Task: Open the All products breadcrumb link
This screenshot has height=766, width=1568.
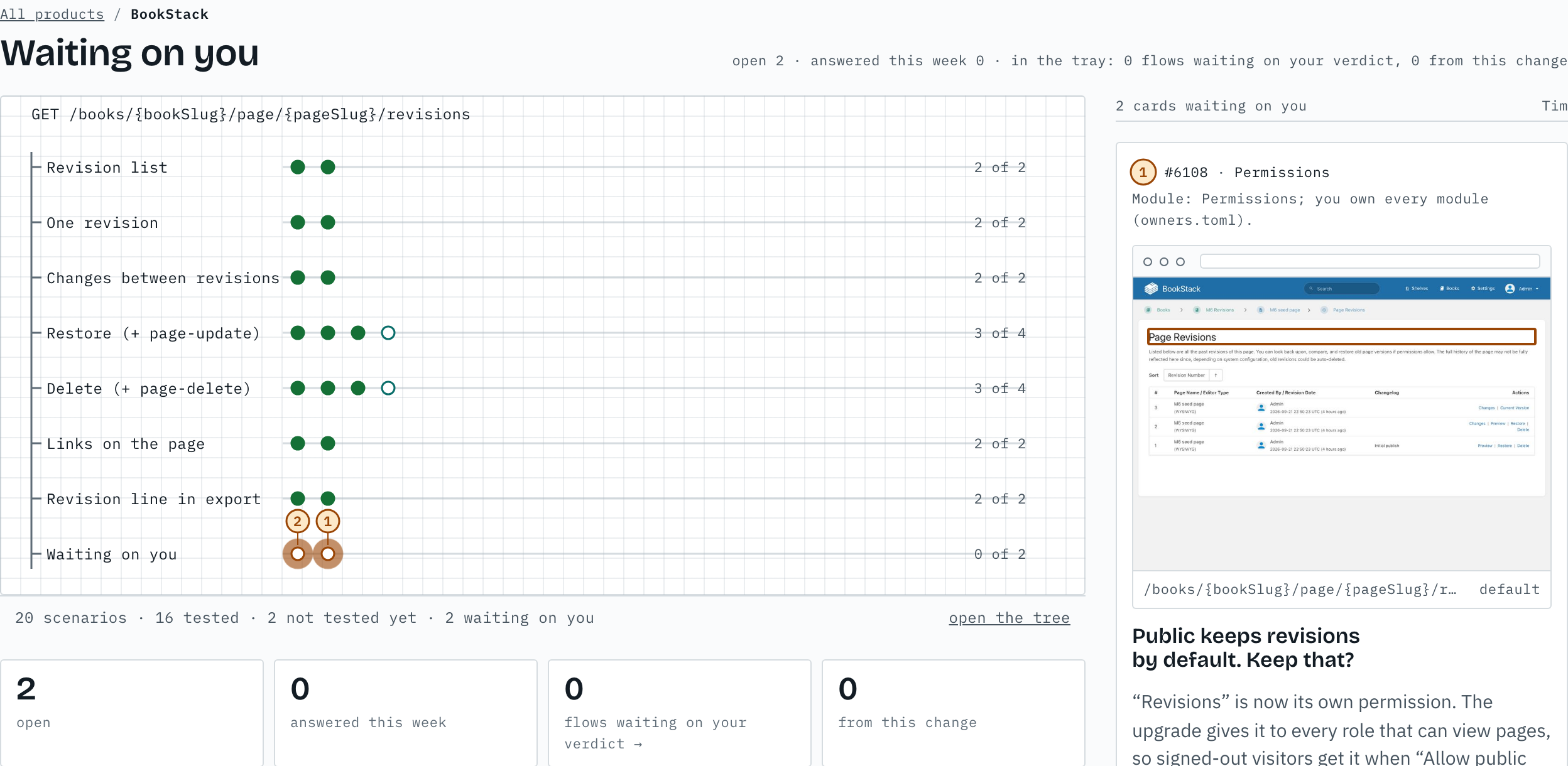Action: [52, 14]
